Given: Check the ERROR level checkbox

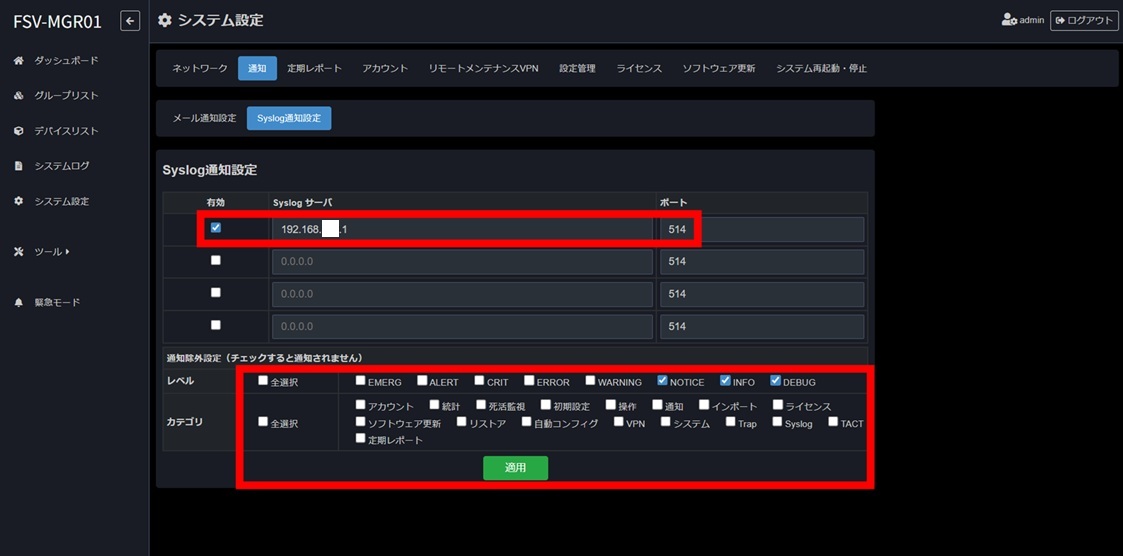Looking at the screenshot, I should 529,381.
